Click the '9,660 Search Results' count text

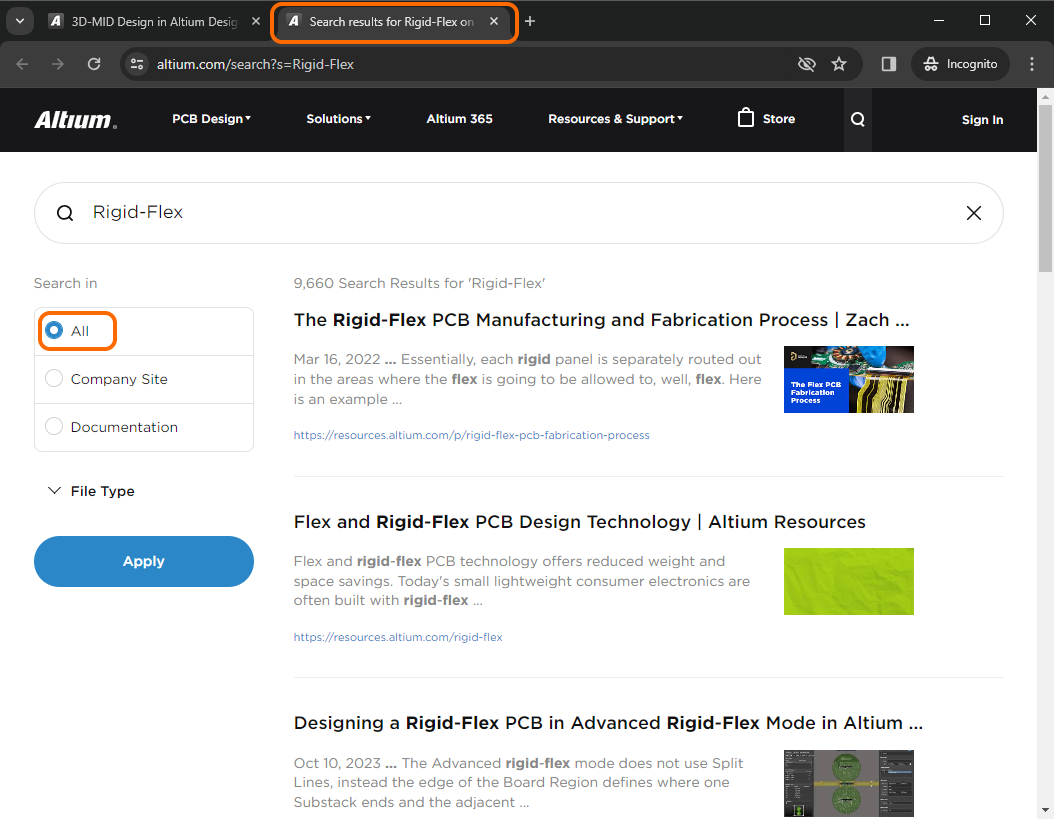419,283
